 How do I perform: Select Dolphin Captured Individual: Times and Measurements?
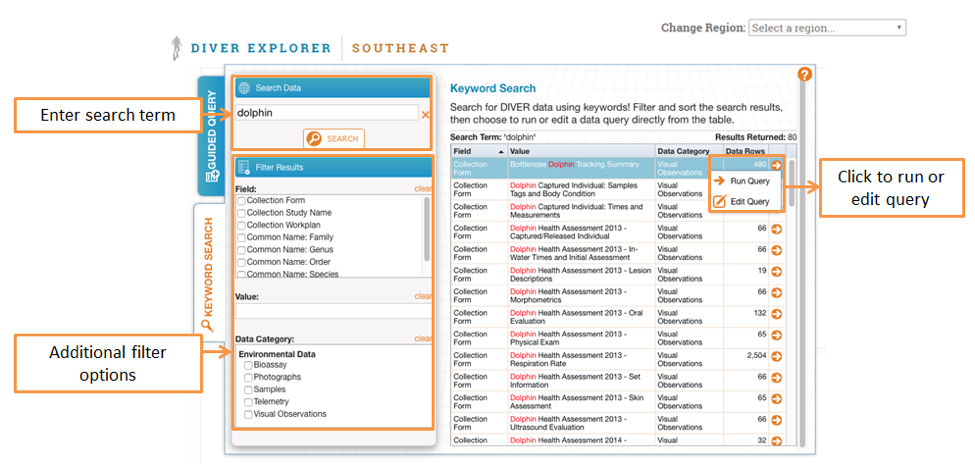click(576, 211)
